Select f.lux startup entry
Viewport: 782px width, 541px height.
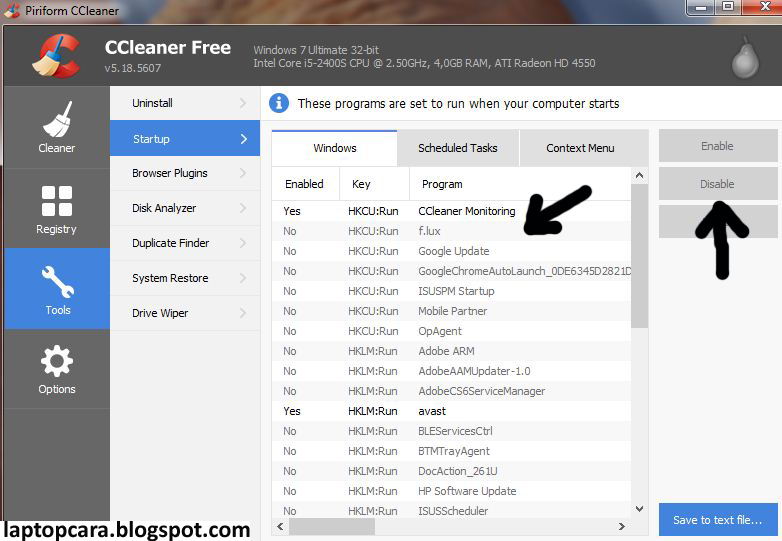451,231
